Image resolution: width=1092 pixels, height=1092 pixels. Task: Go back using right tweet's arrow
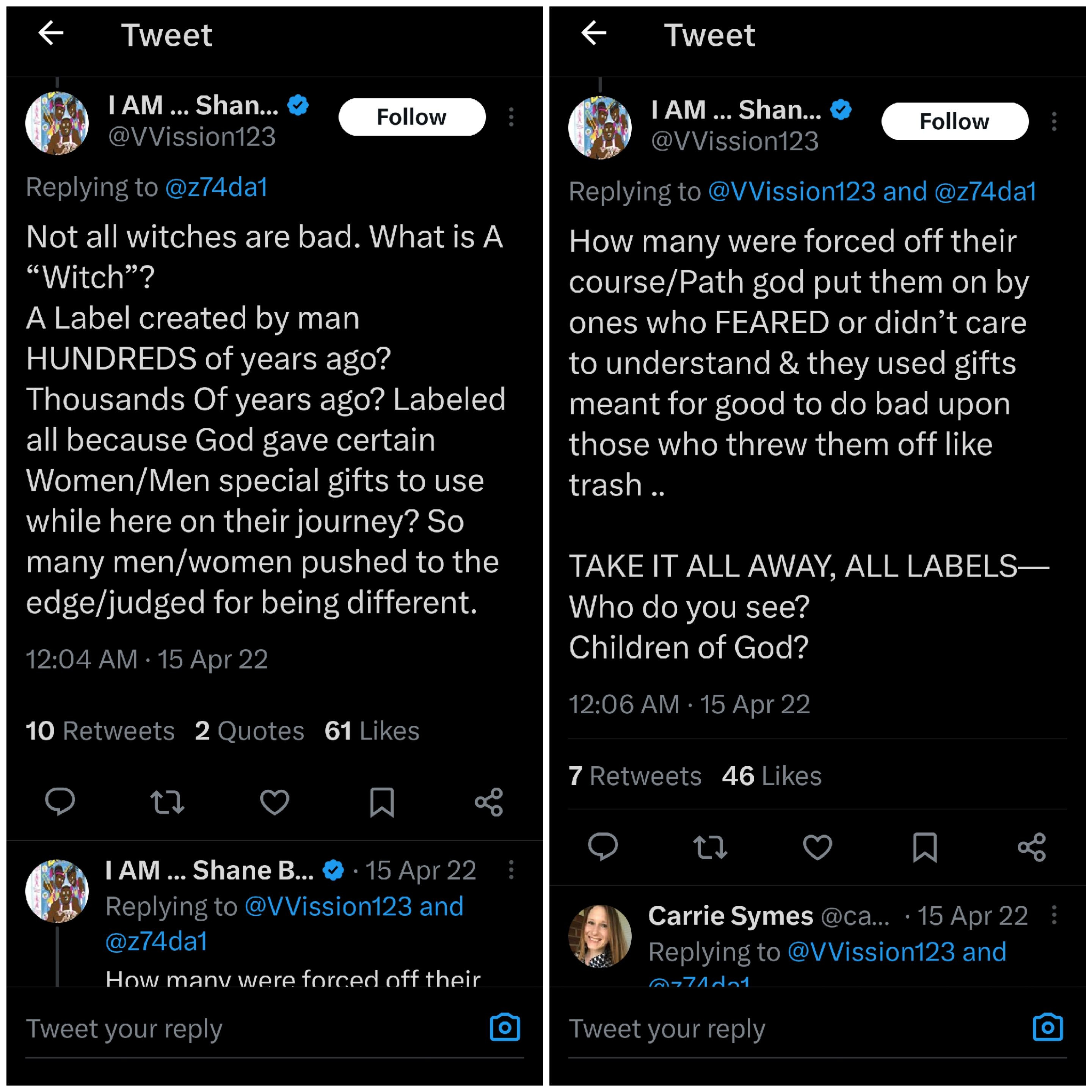[x=593, y=33]
